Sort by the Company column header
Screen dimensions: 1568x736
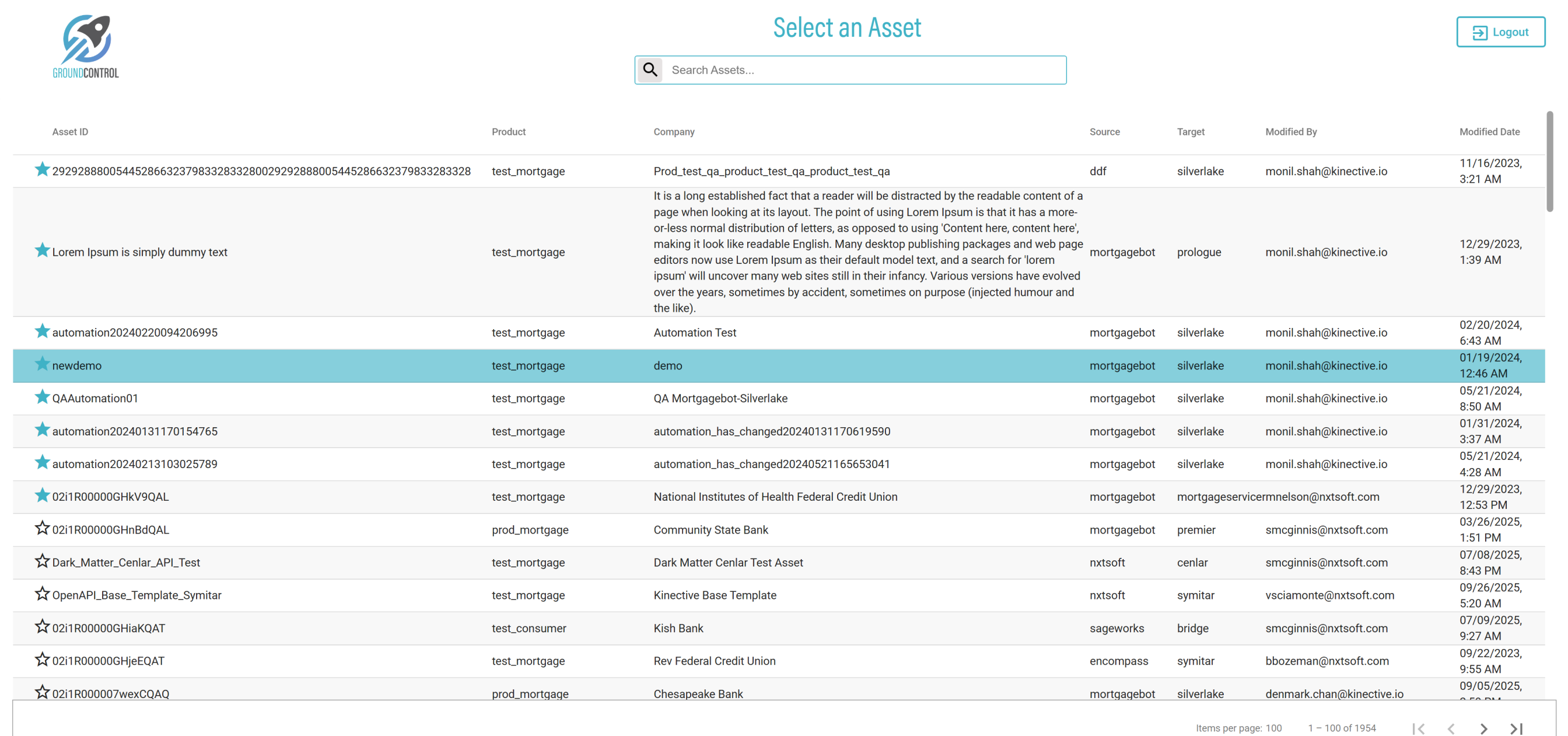coord(674,131)
